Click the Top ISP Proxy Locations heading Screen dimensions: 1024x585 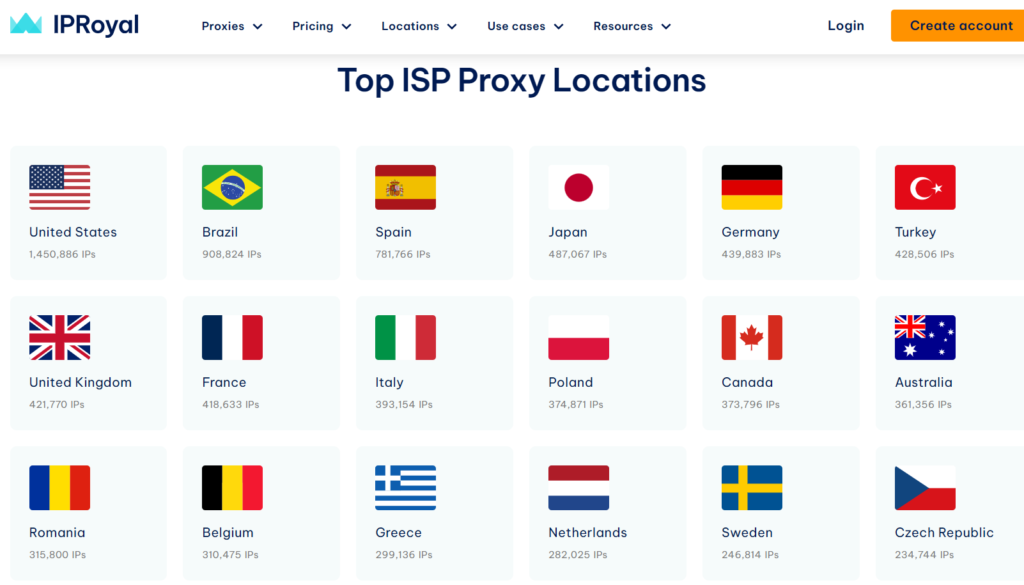[x=522, y=80]
